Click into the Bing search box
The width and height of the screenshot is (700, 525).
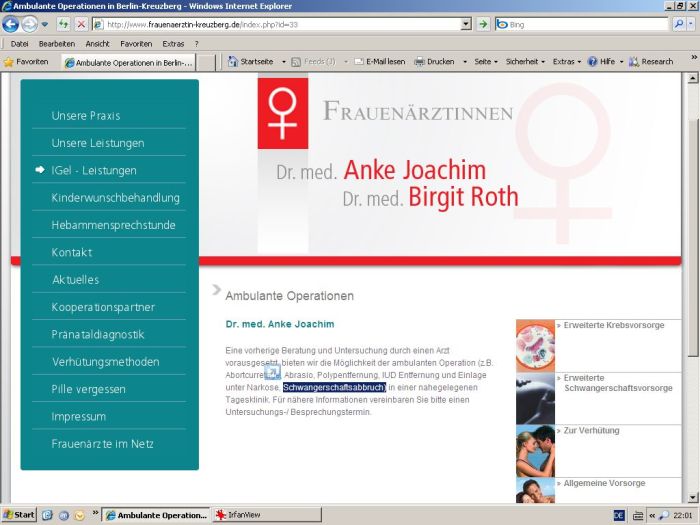pos(582,25)
